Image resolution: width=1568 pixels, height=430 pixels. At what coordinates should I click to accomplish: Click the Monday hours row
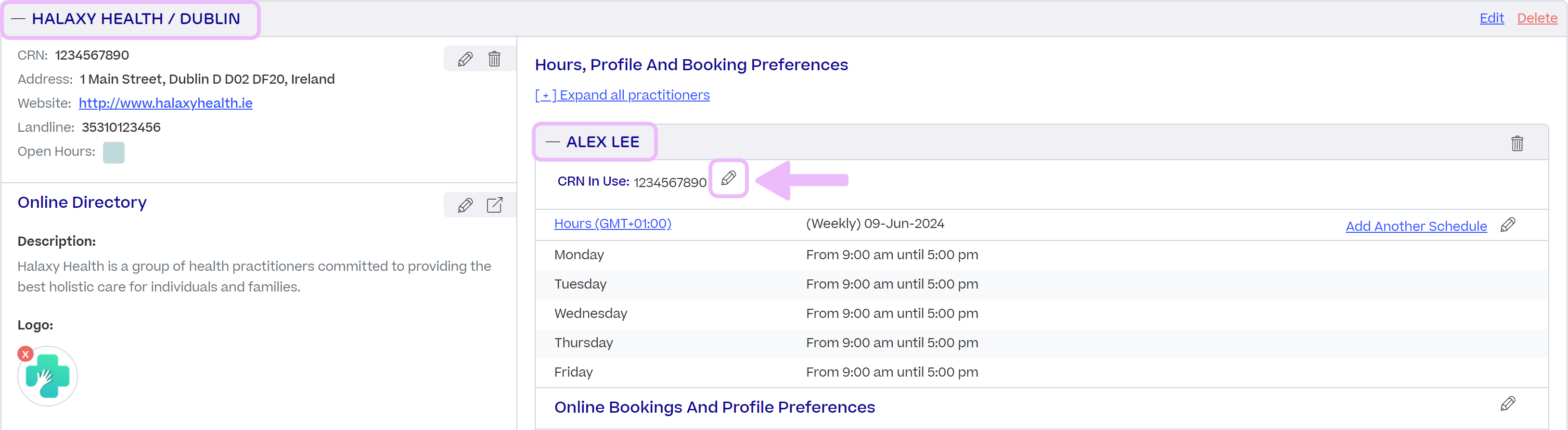click(1041, 255)
